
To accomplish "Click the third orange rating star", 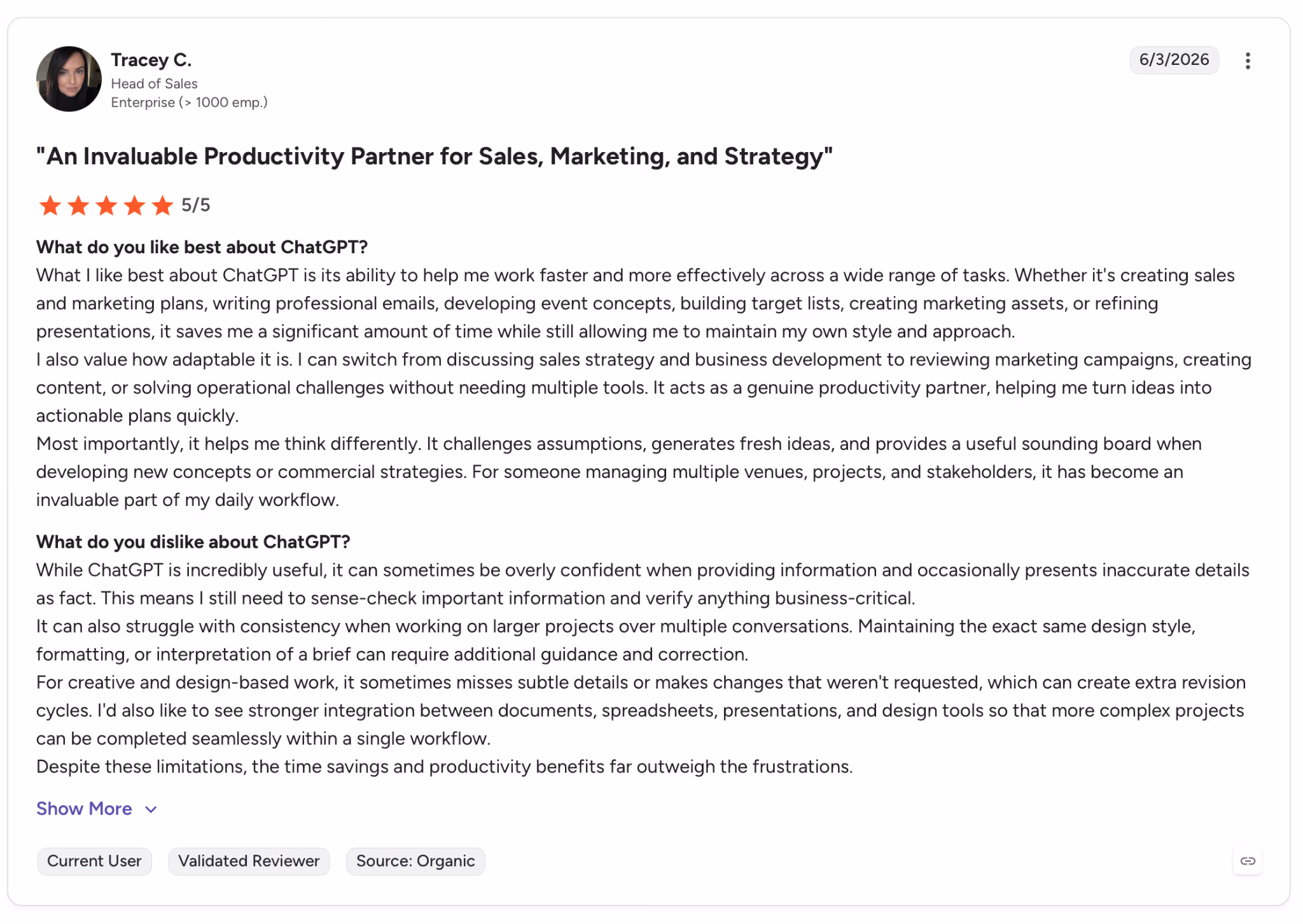I will point(106,206).
